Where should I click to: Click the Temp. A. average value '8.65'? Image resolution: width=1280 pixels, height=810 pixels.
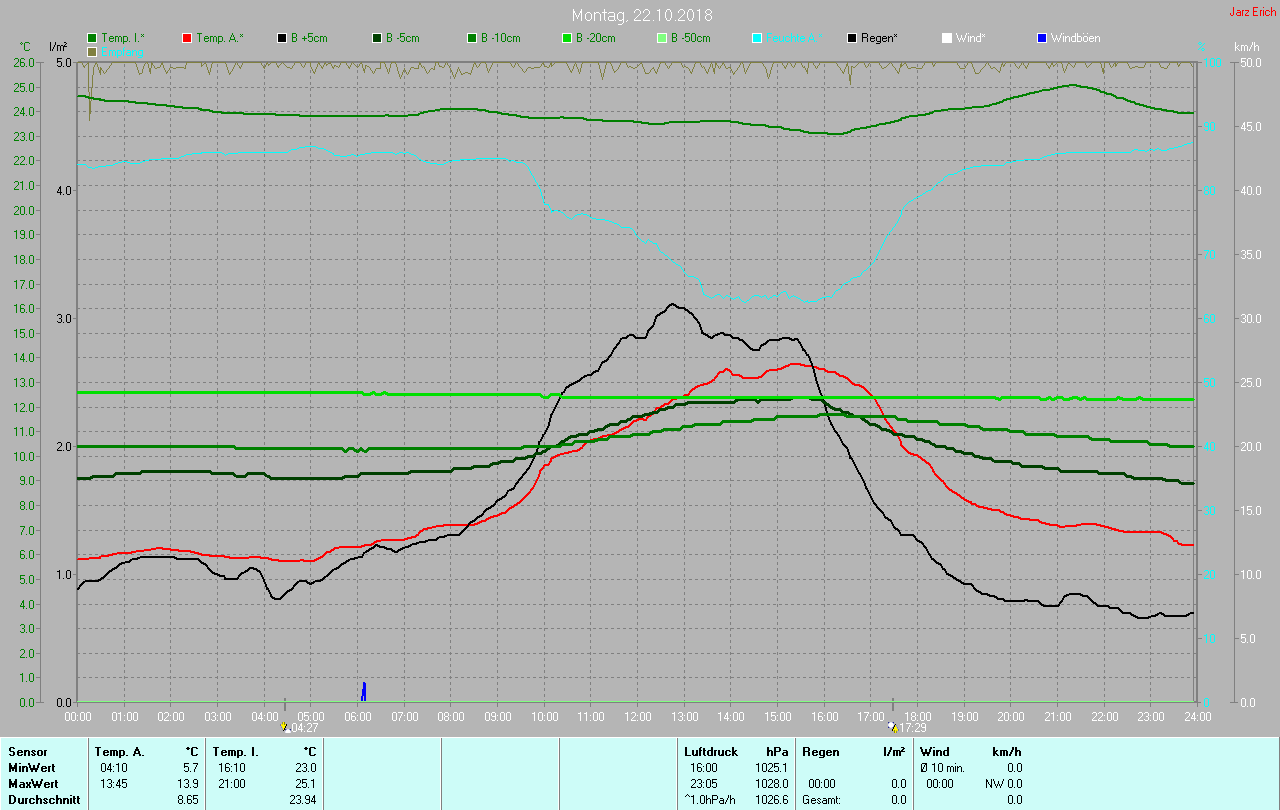coord(188,800)
